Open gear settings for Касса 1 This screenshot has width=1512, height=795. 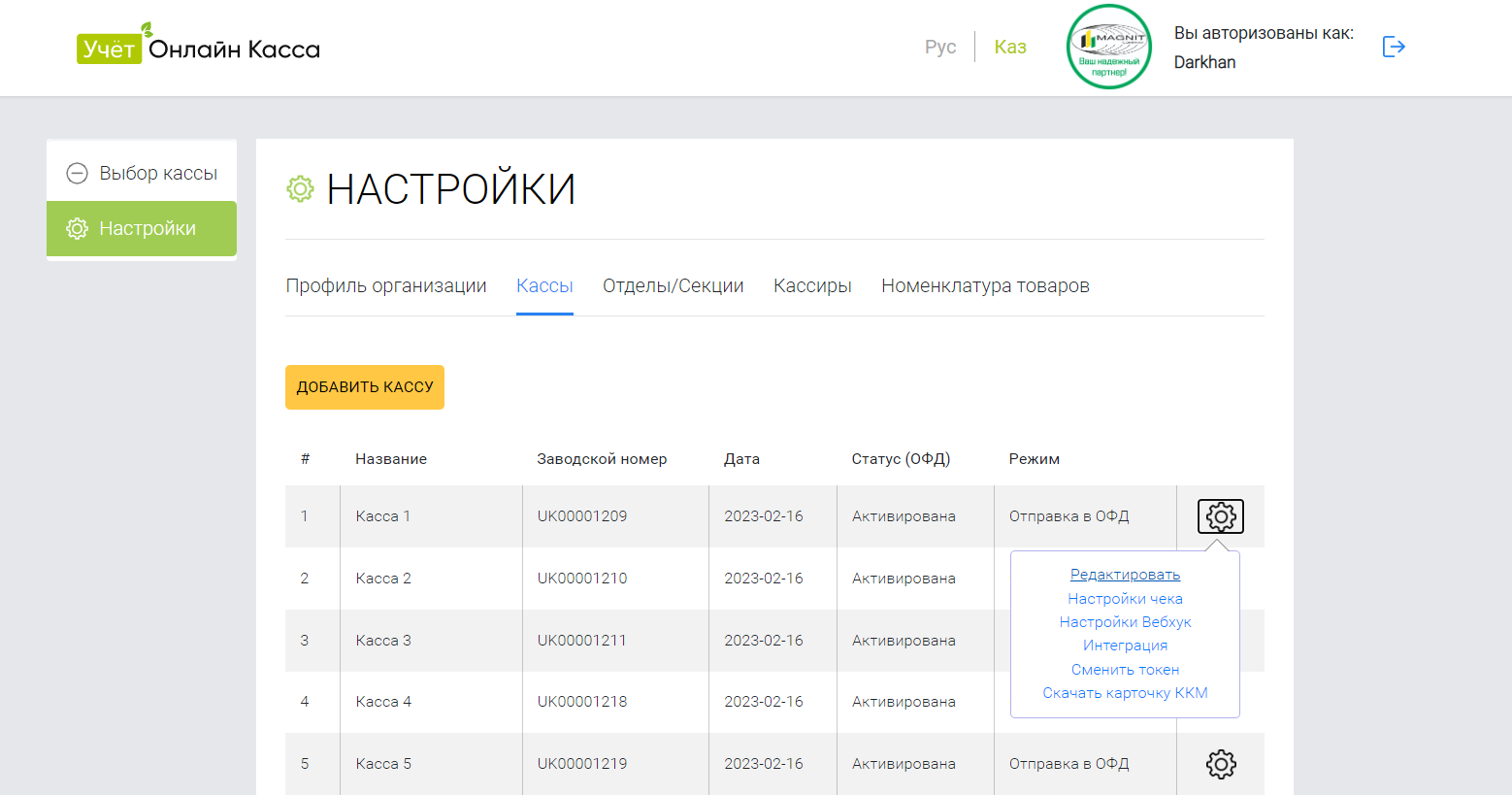pyautogui.click(x=1220, y=516)
